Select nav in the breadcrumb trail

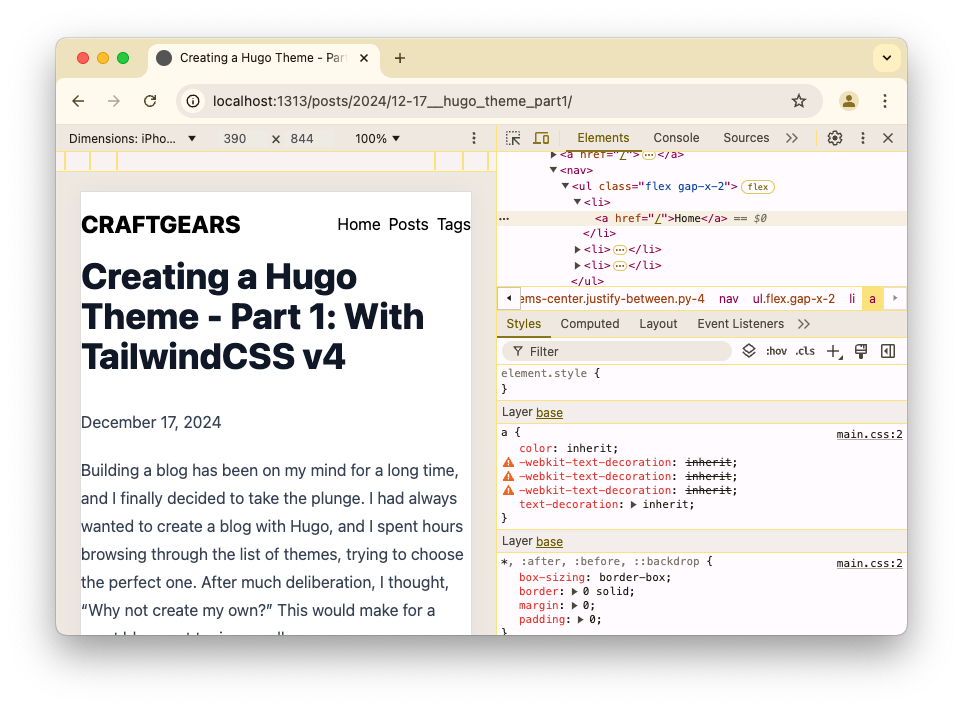click(728, 299)
